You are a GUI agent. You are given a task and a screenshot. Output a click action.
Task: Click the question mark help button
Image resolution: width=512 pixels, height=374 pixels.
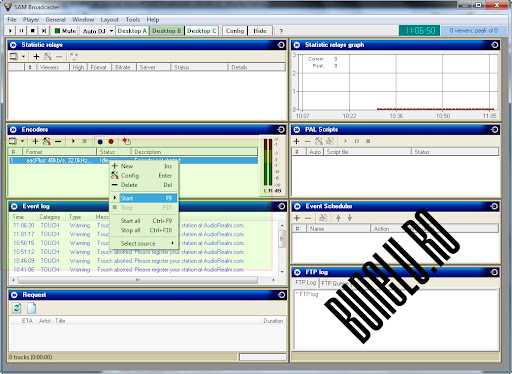point(281,31)
